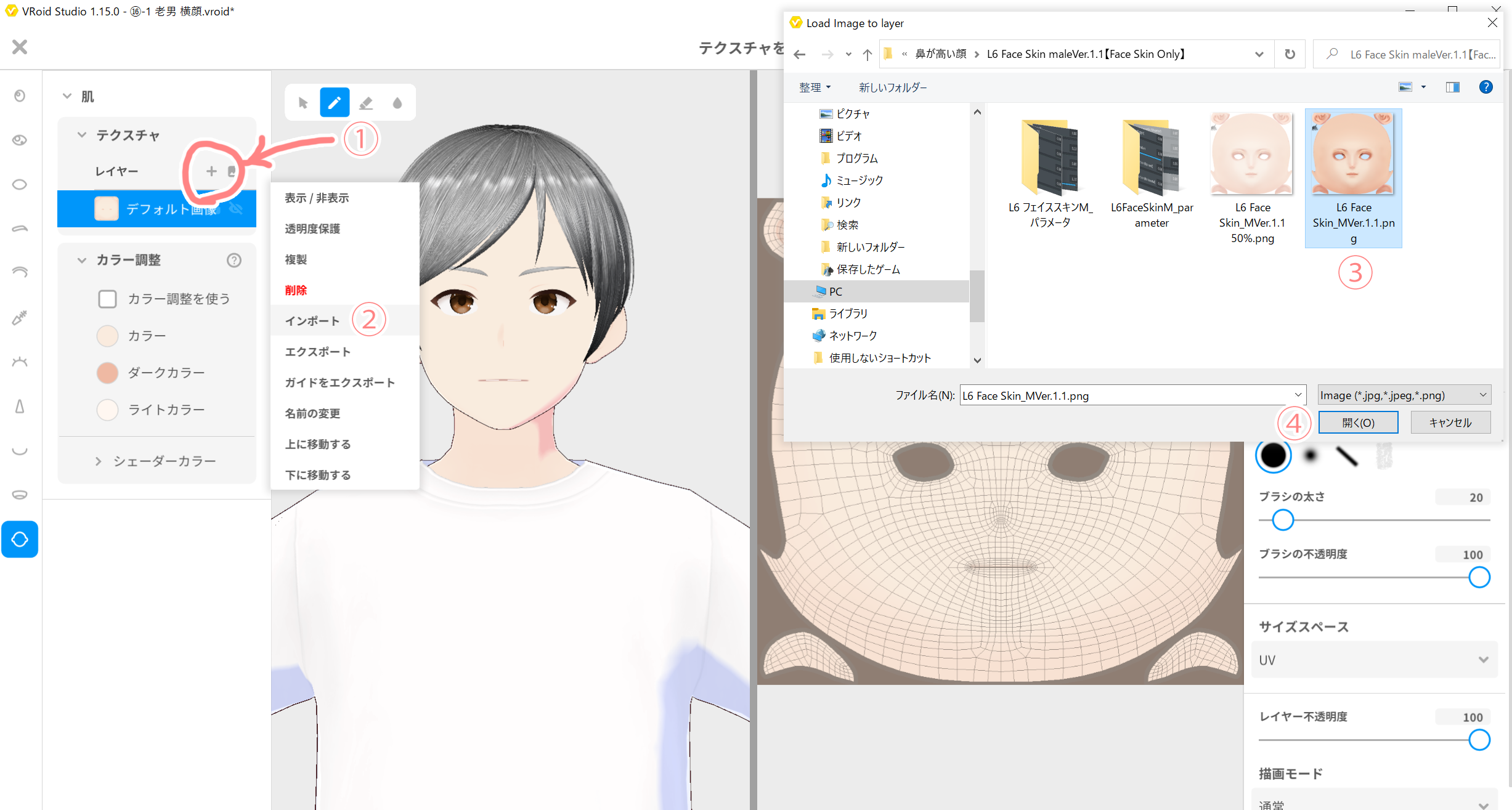1512x810 pixels.
Task: Select the solid round brush preset
Action: (x=1273, y=456)
